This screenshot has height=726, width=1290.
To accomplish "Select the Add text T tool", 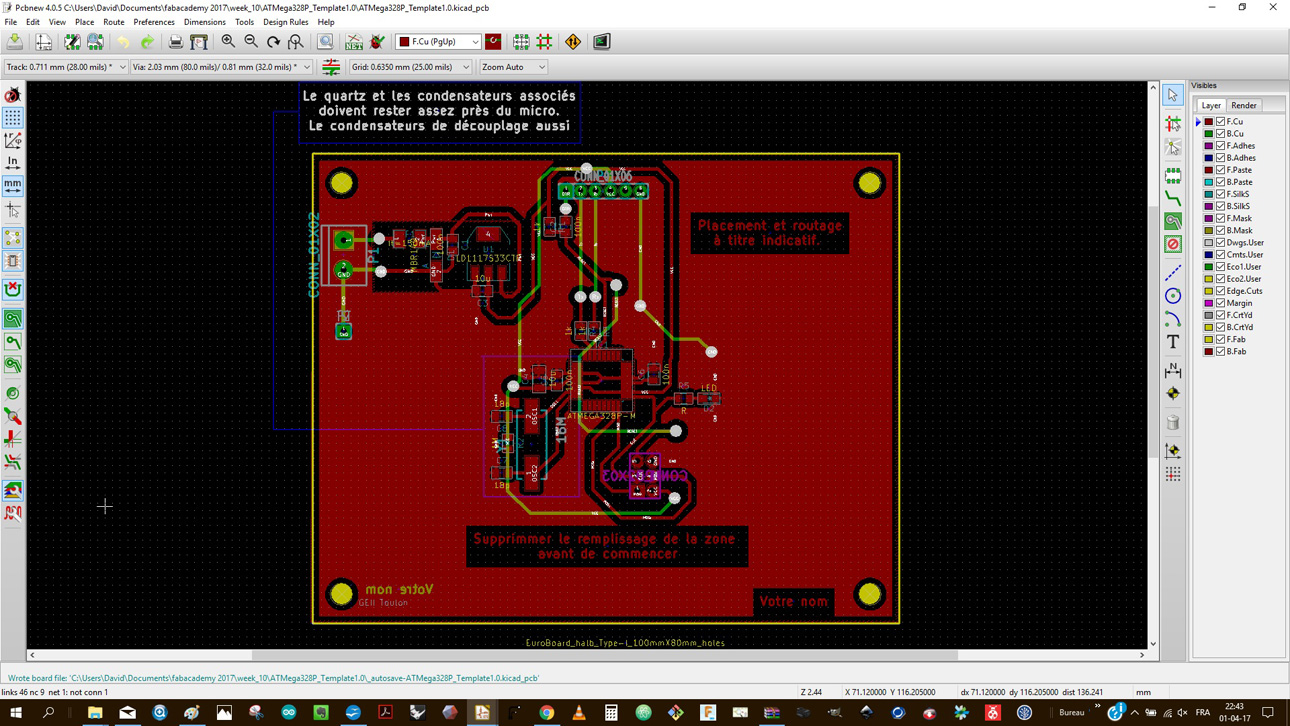I will click(x=1173, y=342).
